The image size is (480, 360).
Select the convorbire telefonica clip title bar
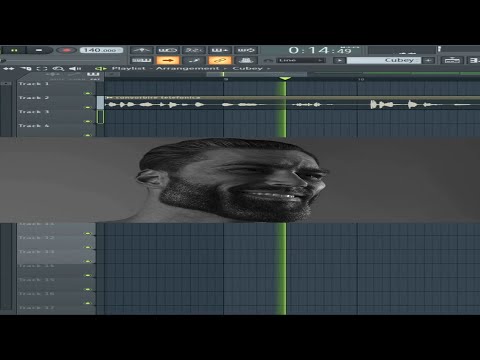(292, 98)
